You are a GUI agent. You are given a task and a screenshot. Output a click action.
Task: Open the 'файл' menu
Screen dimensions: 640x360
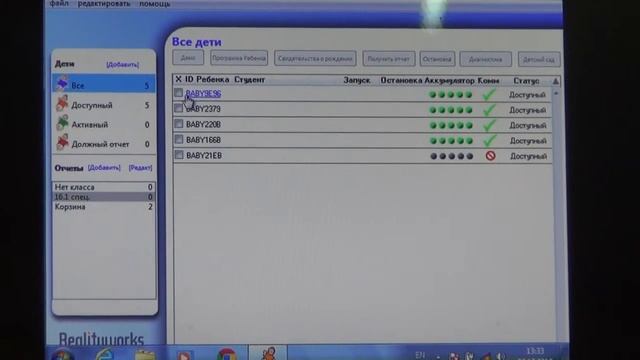pos(59,4)
